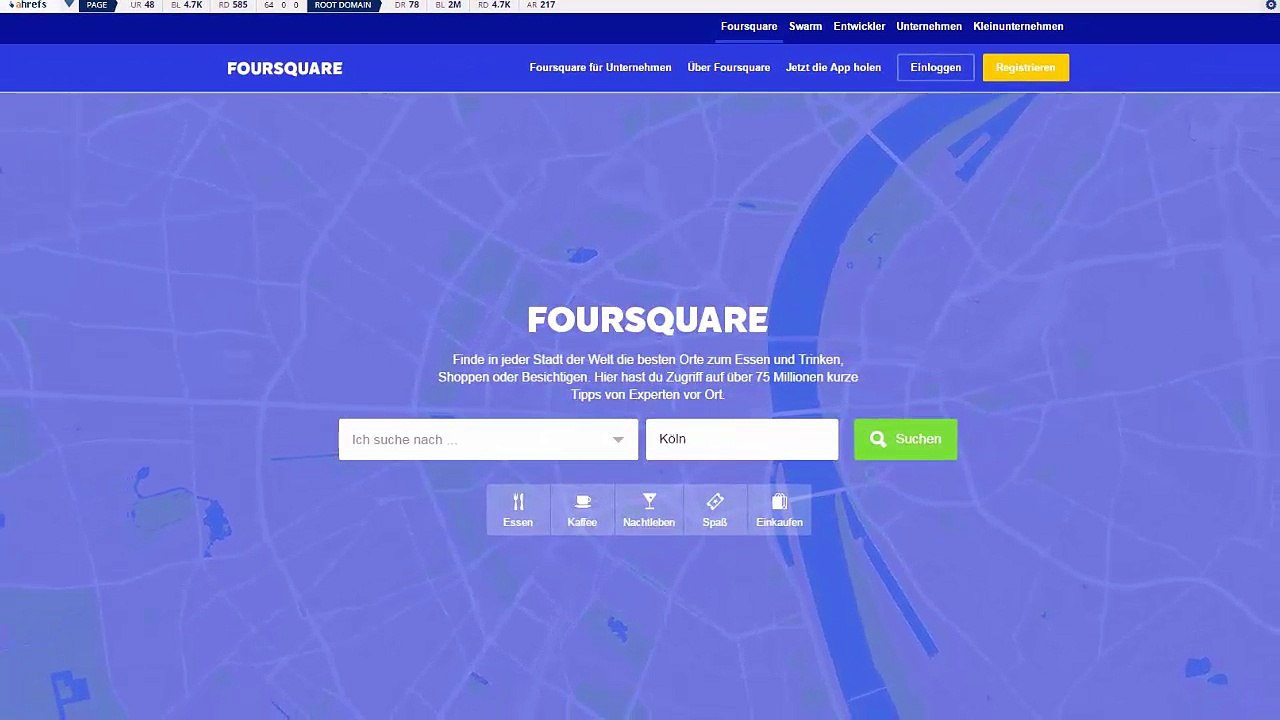Click the yellow Registrieren button
Image resolution: width=1280 pixels, height=720 pixels.
[x=1026, y=68]
